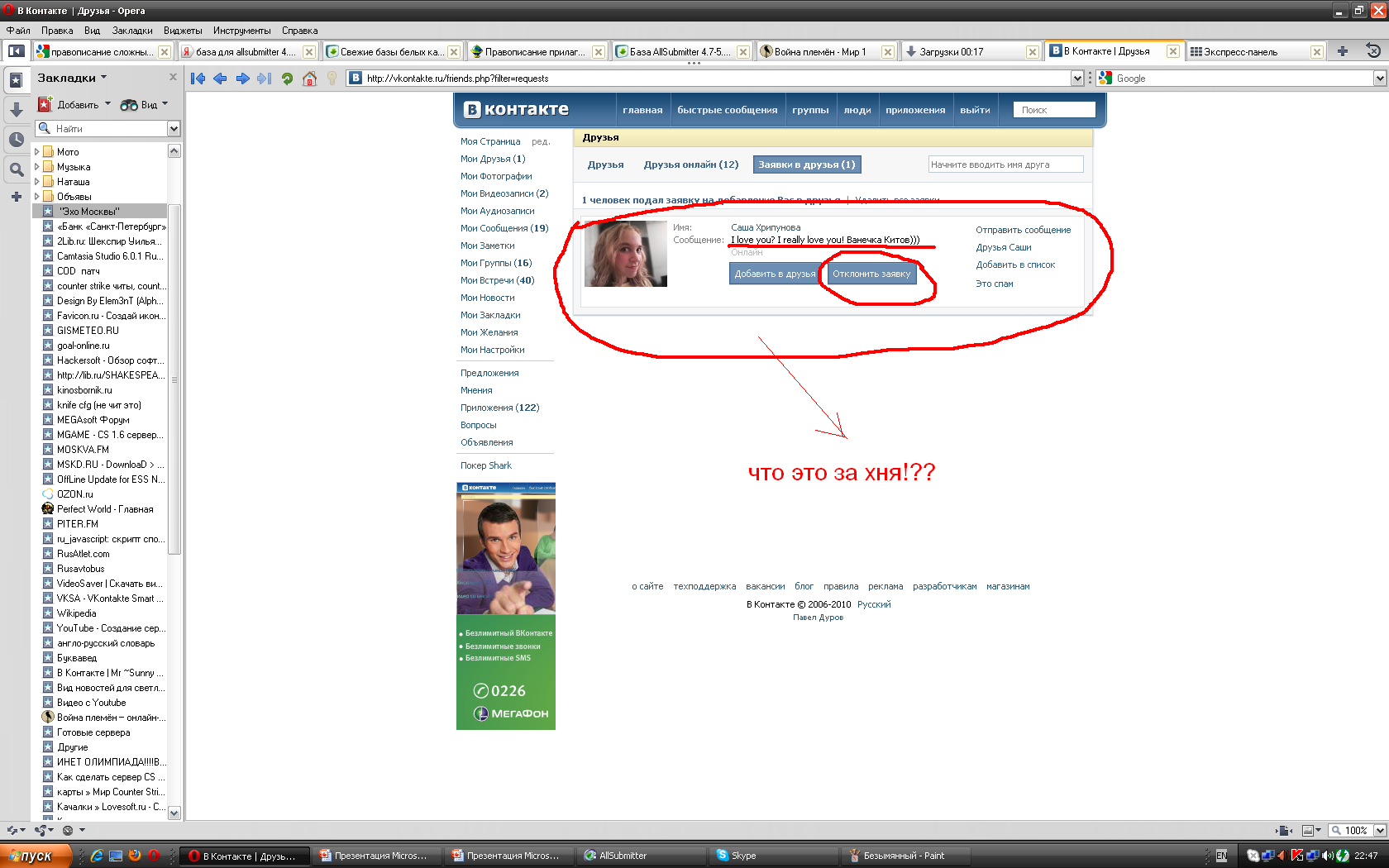Open the Downloads panel arrow icon
Screen dimensions: 1389x868
click(16, 110)
